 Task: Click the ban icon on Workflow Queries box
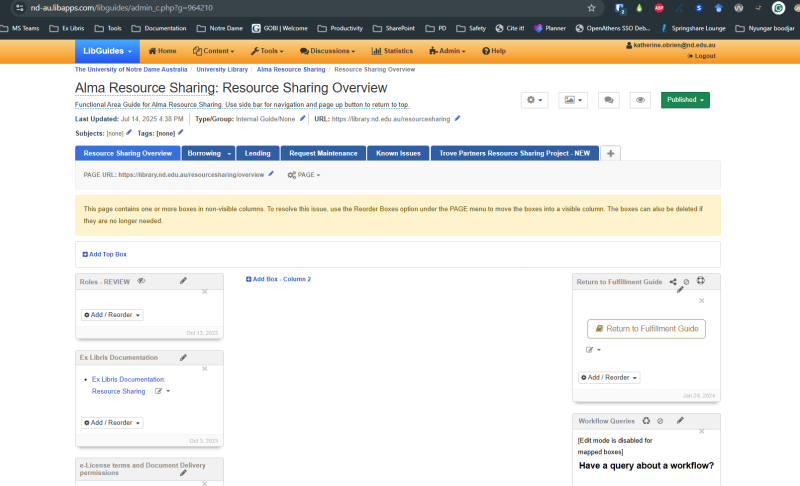tap(660, 421)
